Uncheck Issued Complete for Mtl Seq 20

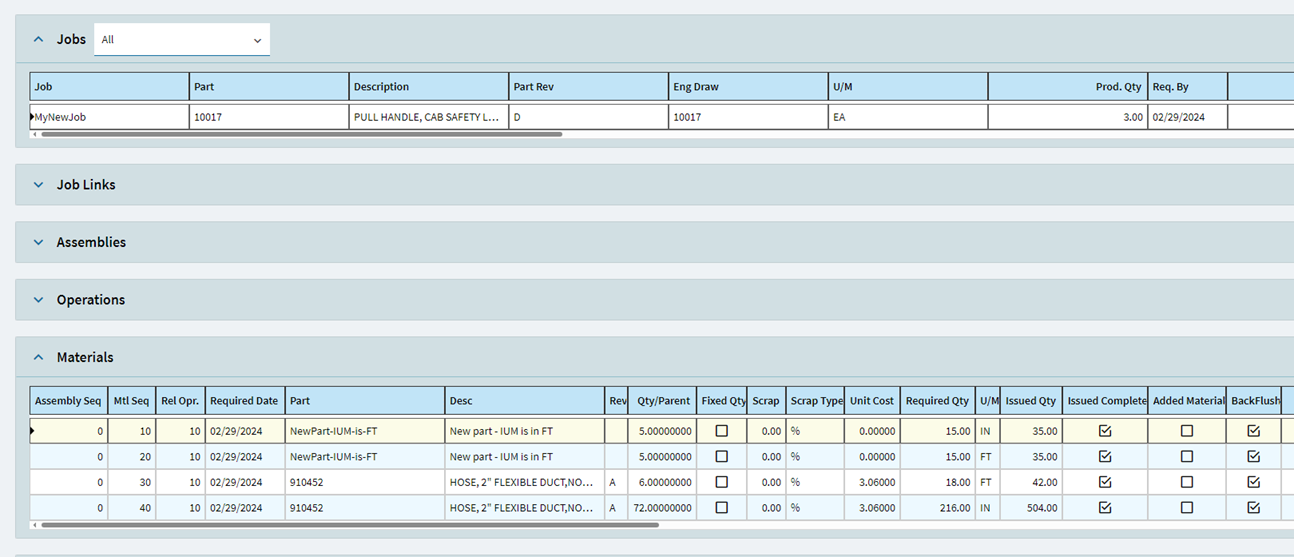(x=1105, y=457)
